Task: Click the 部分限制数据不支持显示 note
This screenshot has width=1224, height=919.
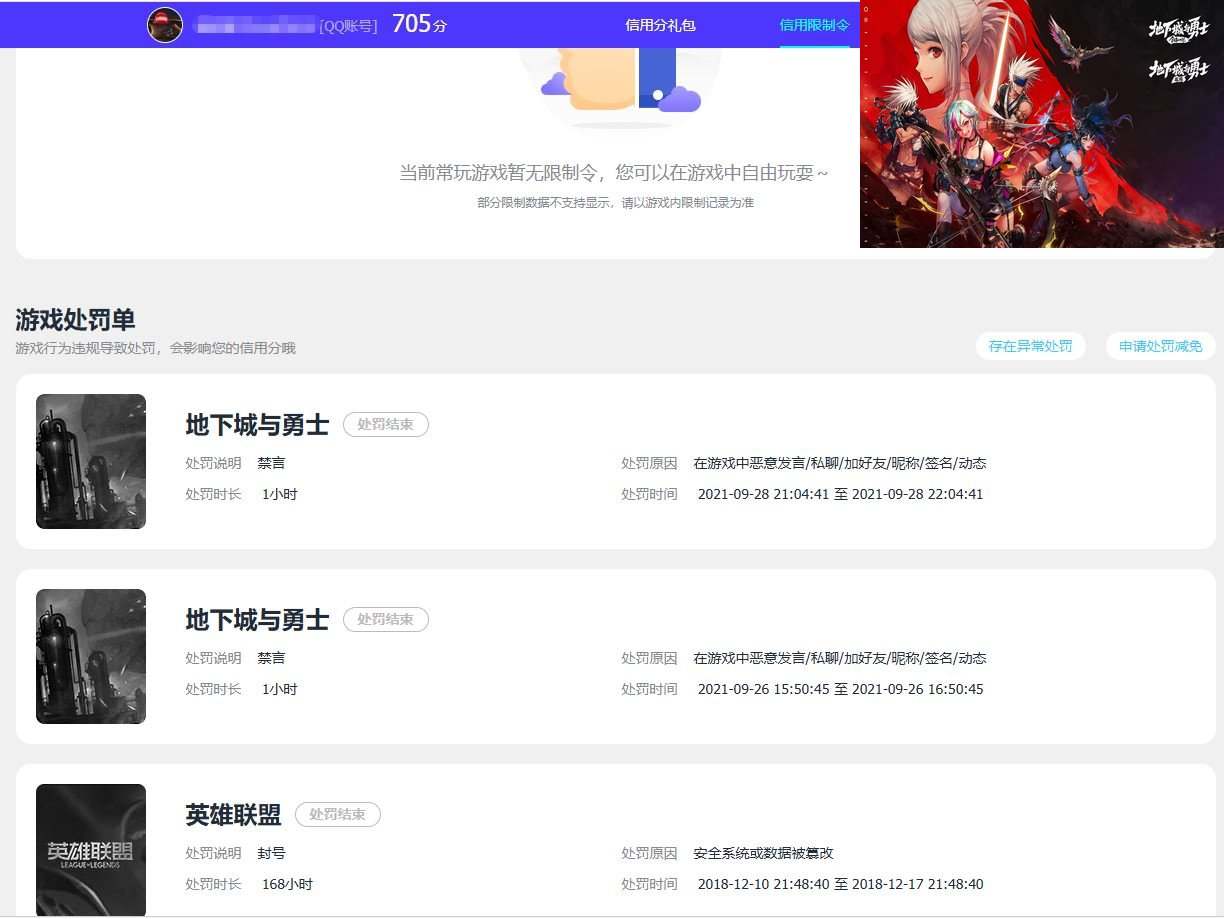Action: tap(615, 203)
